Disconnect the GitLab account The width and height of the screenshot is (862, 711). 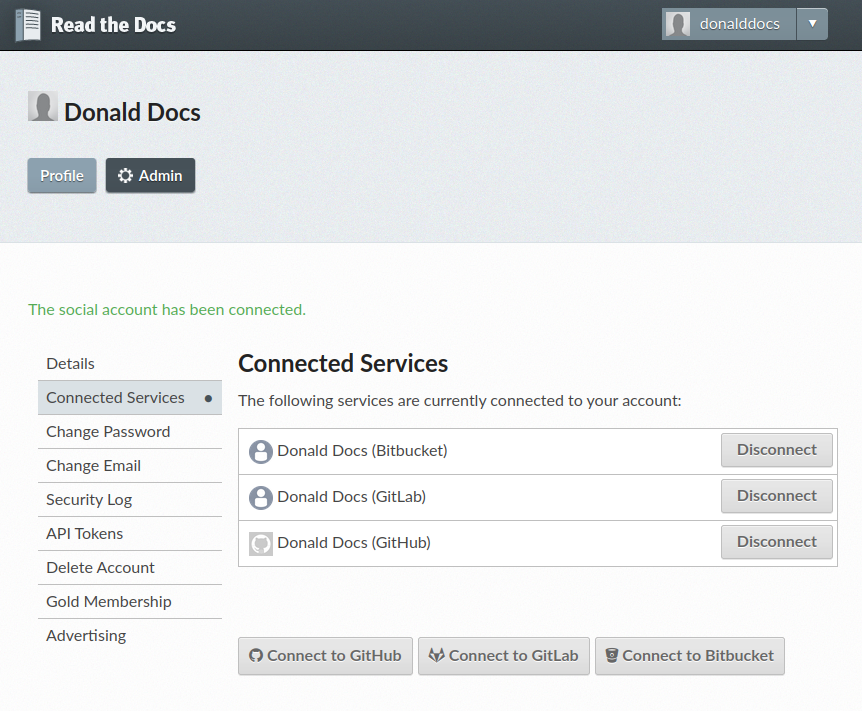(776, 496)
